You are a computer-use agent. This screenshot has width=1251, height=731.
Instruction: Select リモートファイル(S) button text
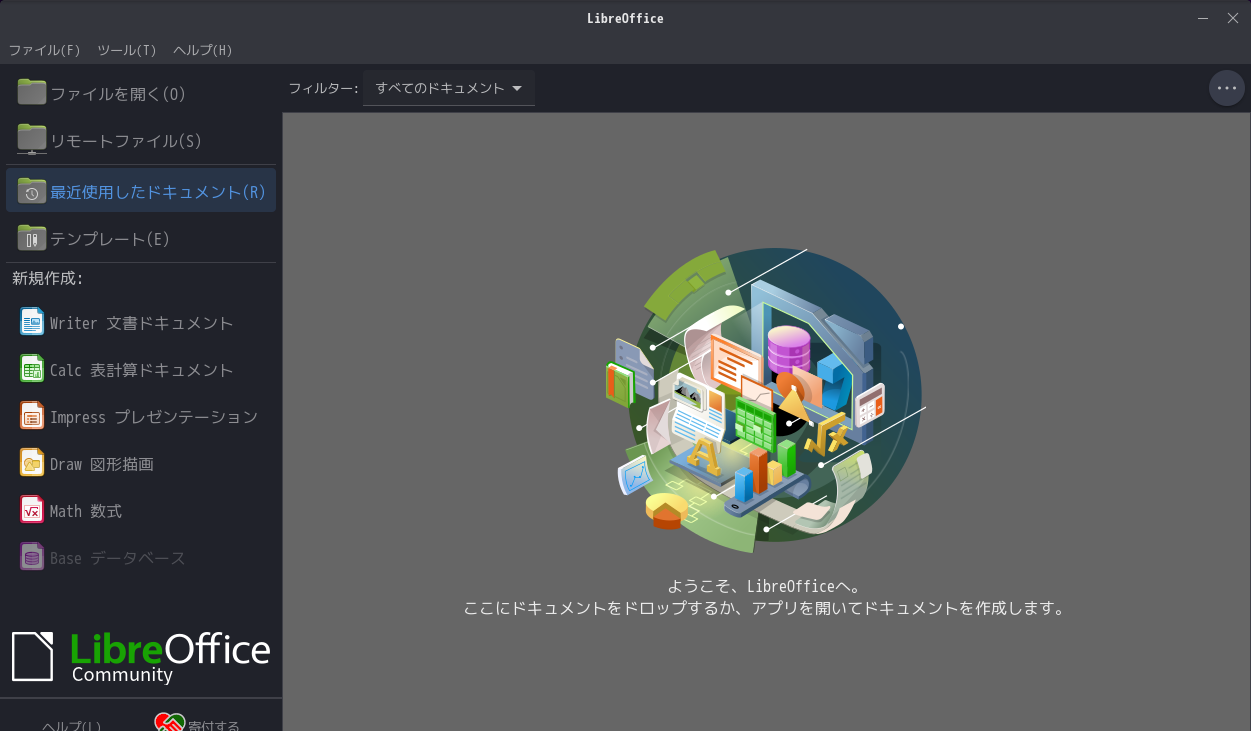click(126, 141)
